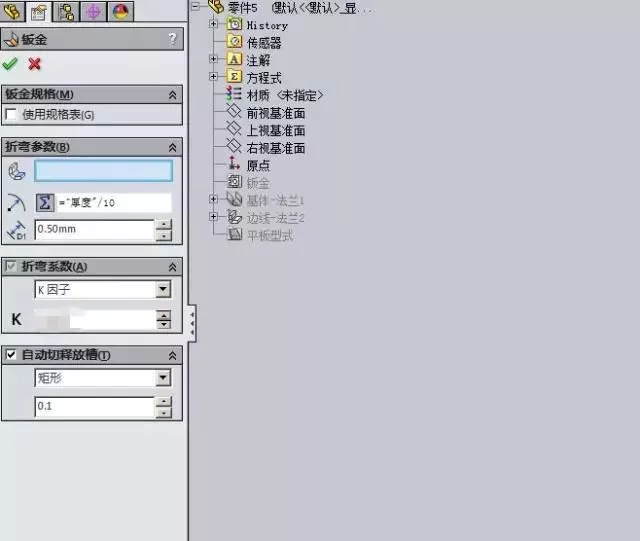This screenshot has height=541, width=640.
Task: Click the blue selection box under 折弯参数
Action: (103, 170)
